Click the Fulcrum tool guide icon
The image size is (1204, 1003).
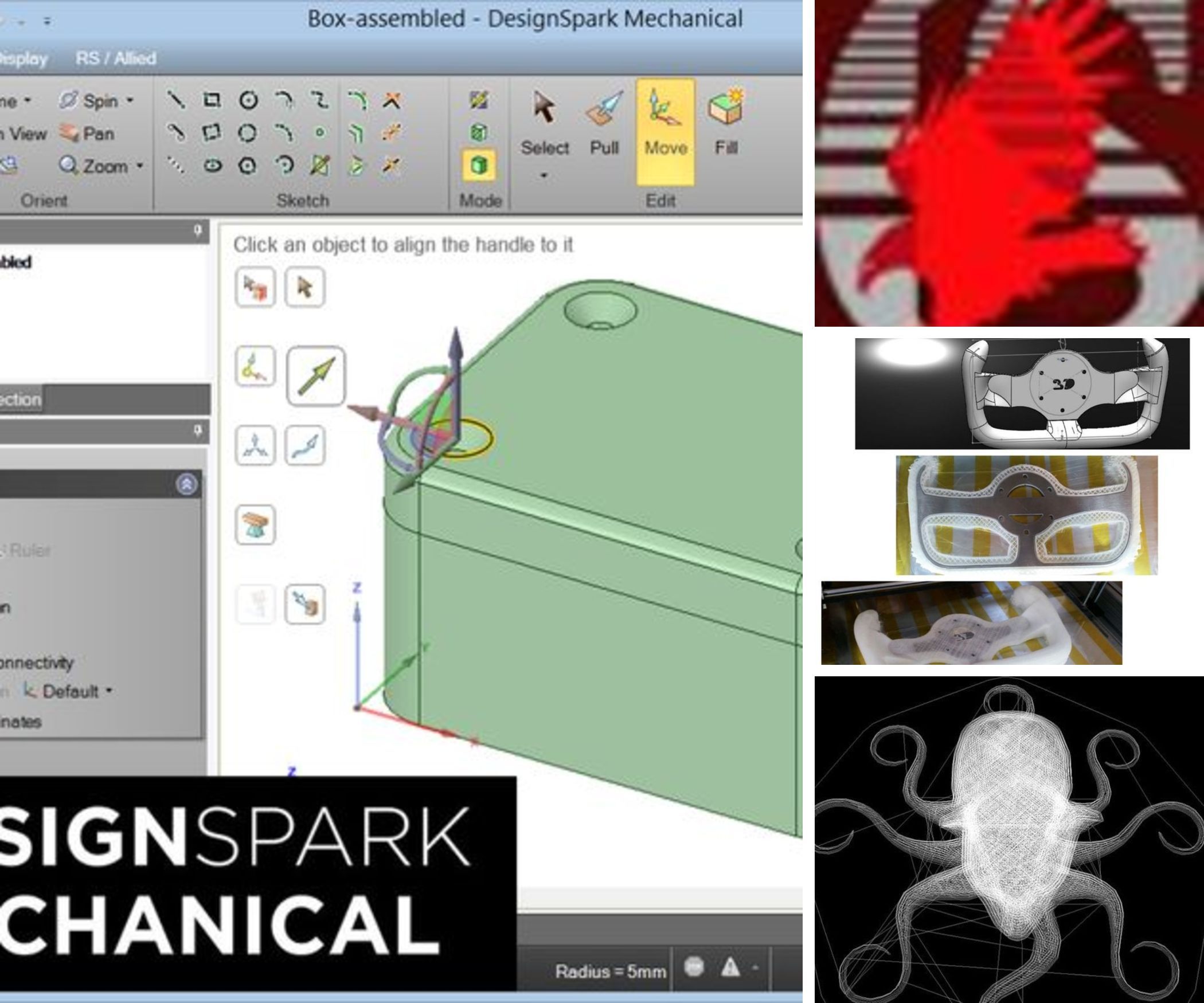point(255,524)
